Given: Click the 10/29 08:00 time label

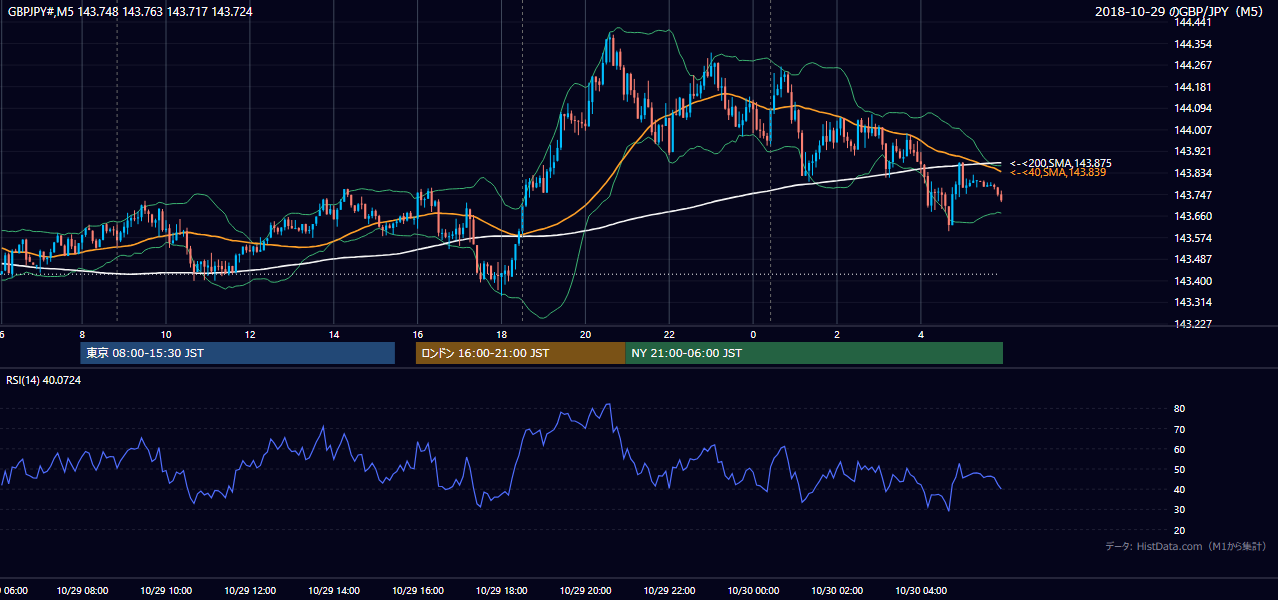Looking at the screenshot, I should click(x=83, y=590).
